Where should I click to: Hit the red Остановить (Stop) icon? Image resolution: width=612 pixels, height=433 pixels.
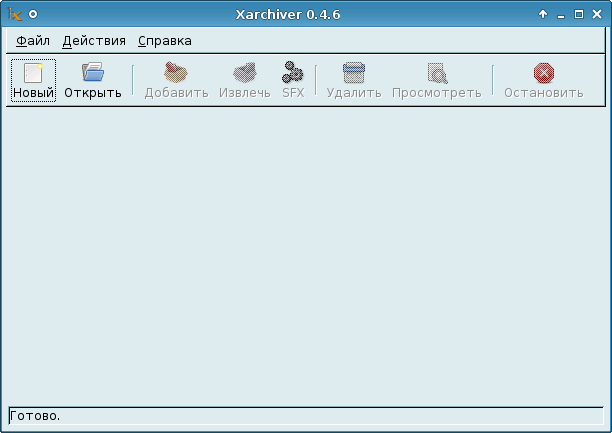(543, 73)
